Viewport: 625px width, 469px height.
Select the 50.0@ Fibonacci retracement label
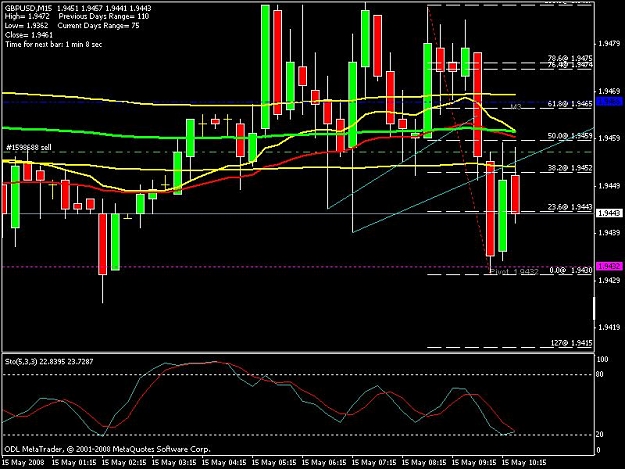570,136
